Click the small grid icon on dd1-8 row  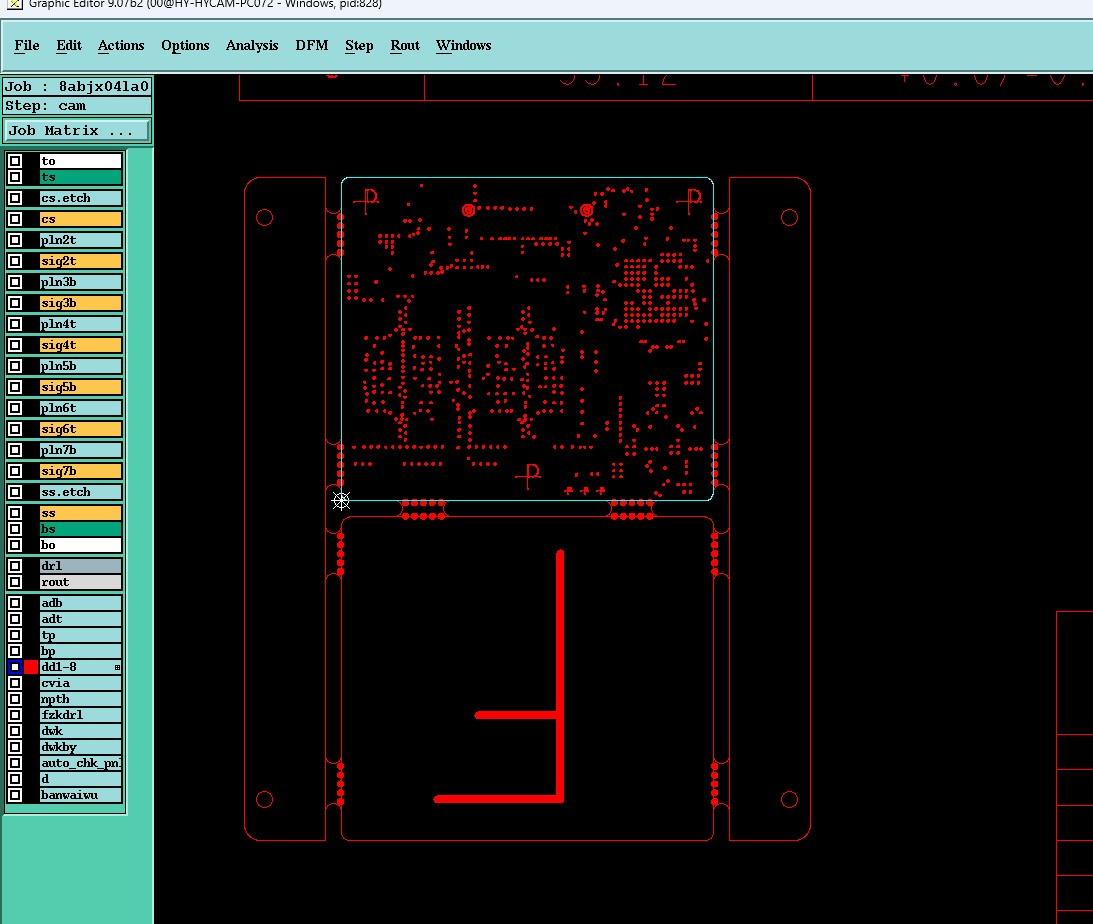(x=117, y=668)
